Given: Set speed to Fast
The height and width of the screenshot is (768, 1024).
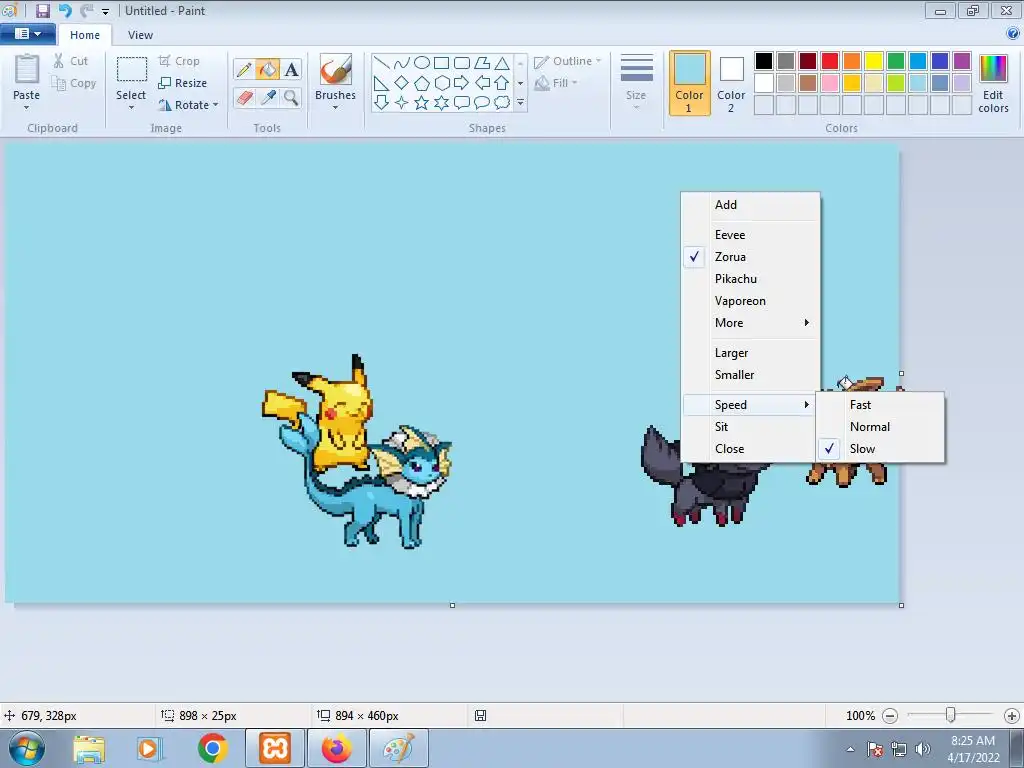Looking at the screenshot, I should click(880, 405).
